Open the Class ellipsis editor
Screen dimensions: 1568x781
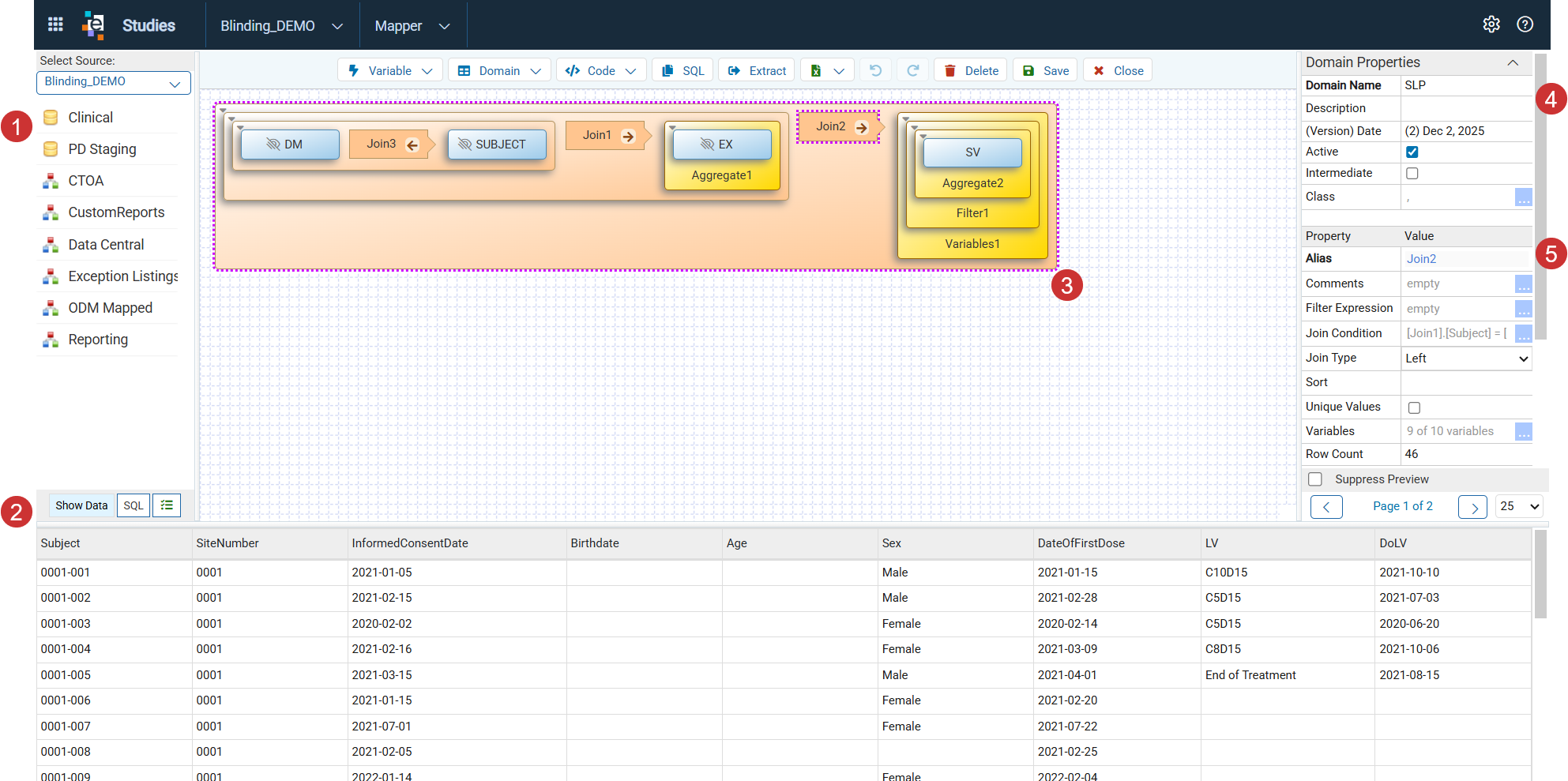(x=1524, y=197)
